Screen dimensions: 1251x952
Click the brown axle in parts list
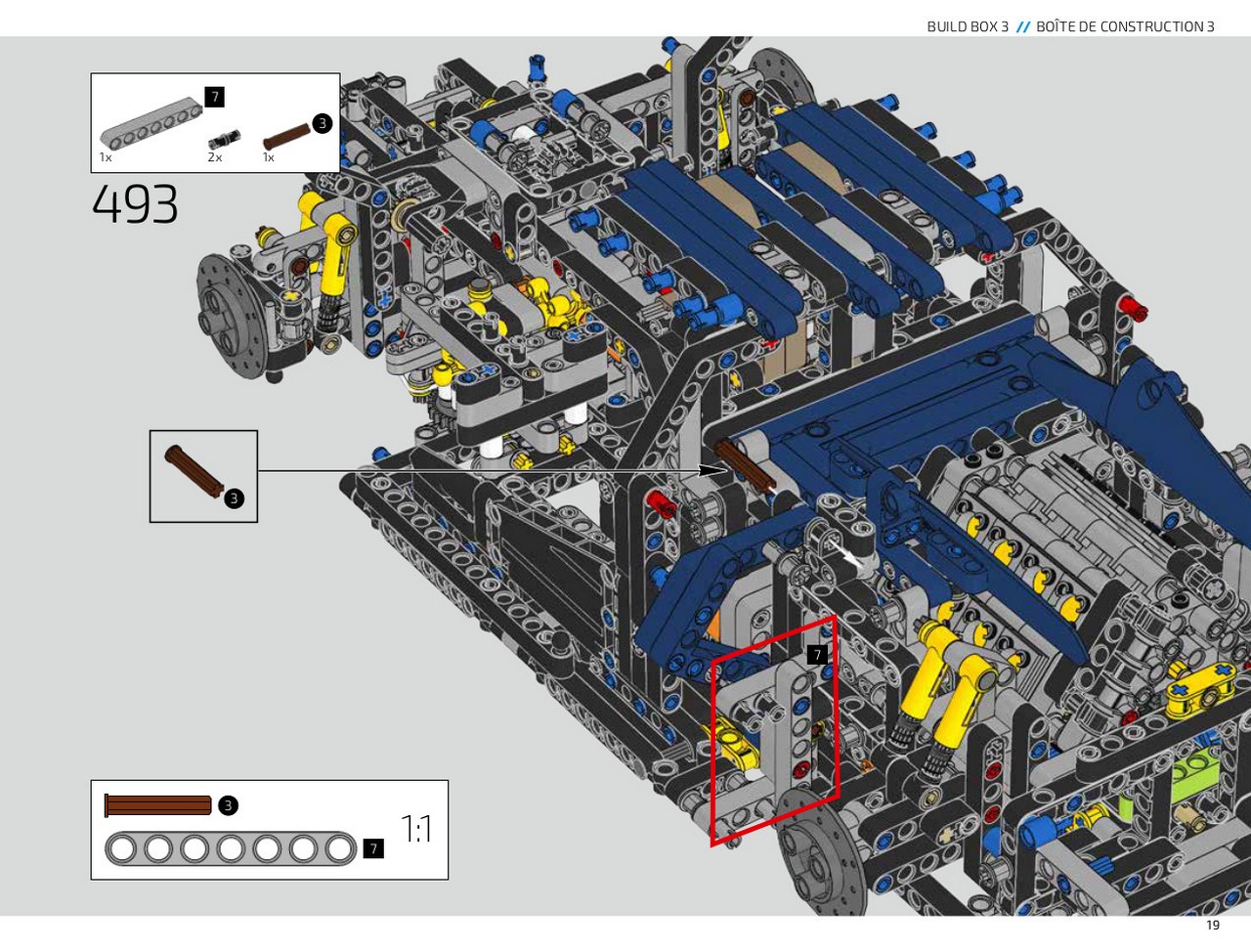click(286, 137)
